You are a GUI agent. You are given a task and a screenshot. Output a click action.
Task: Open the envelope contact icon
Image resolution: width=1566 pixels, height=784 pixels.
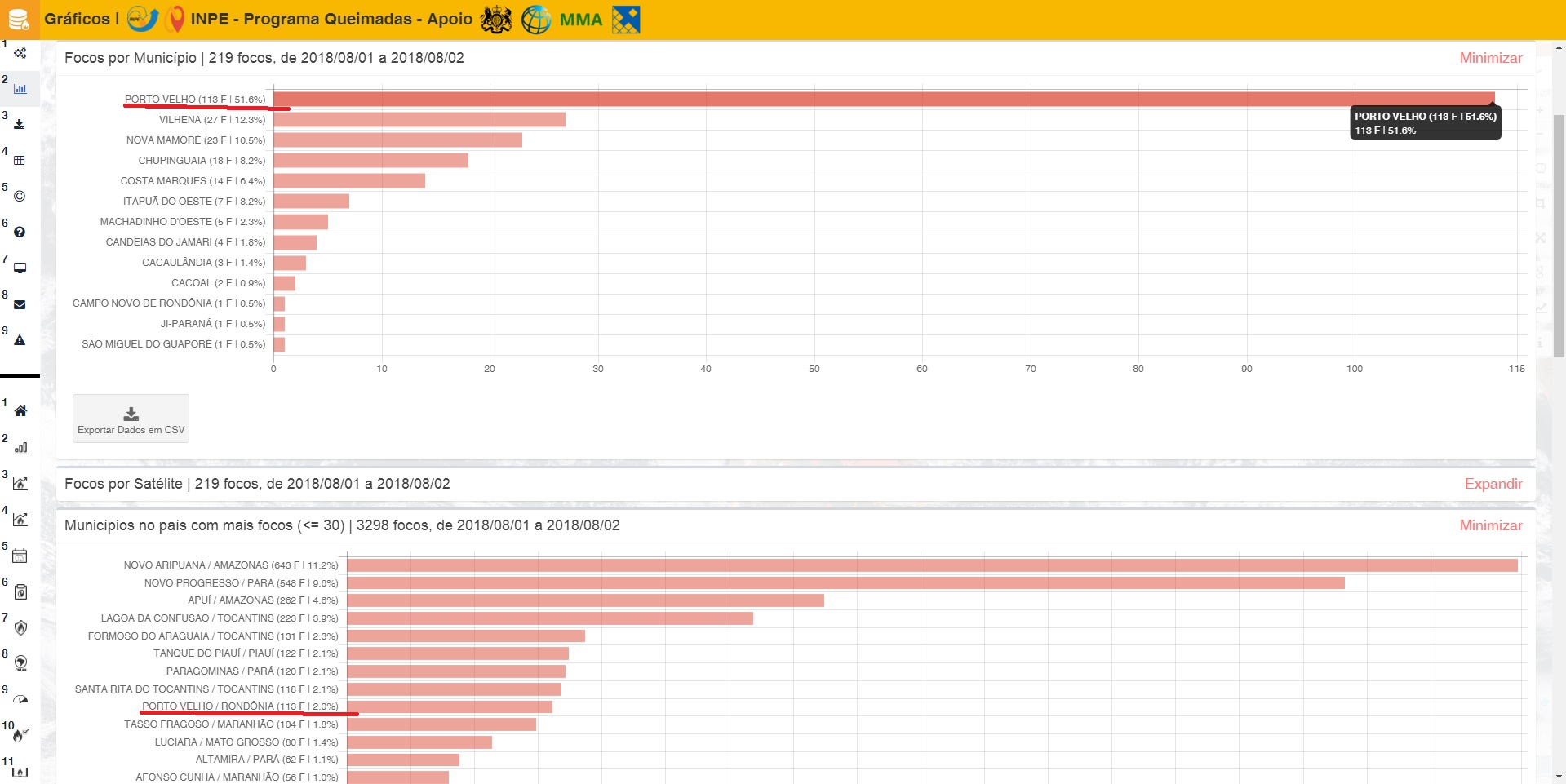click(x=20, y=304)
